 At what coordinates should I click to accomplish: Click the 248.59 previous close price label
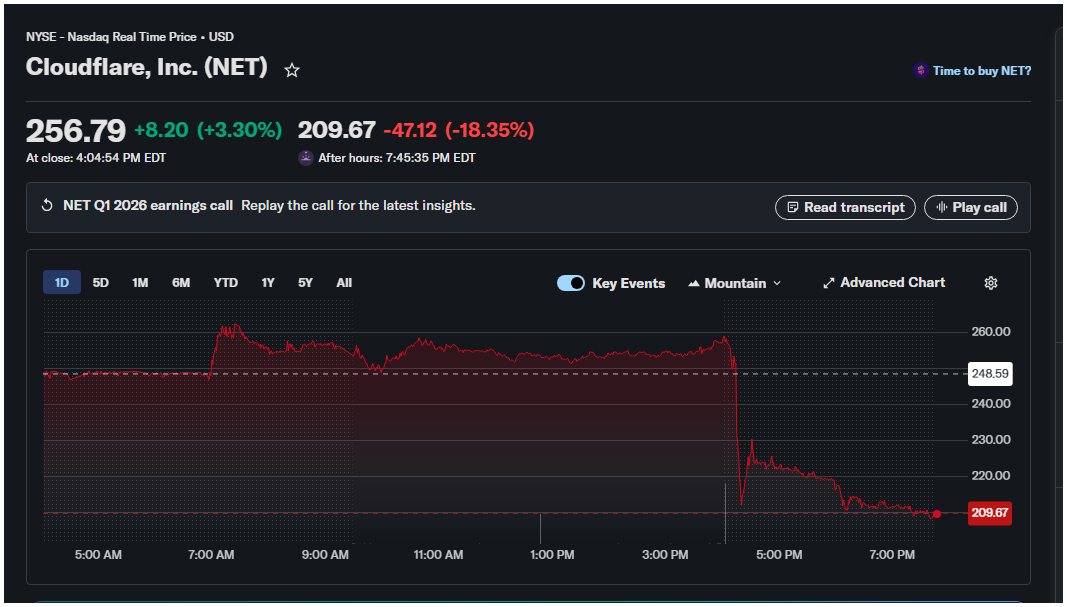point(990,374)
